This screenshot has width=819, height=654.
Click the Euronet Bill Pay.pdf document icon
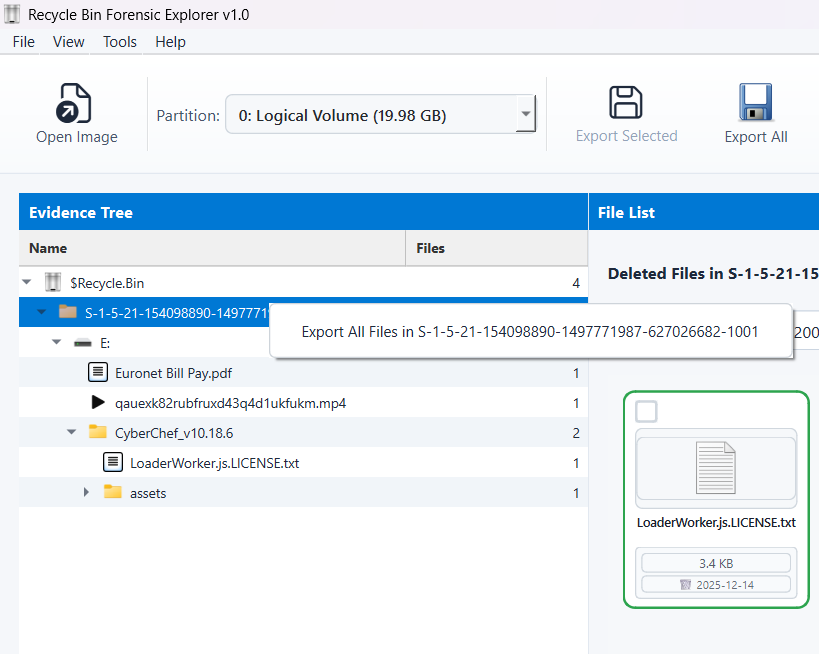(98, 372)
